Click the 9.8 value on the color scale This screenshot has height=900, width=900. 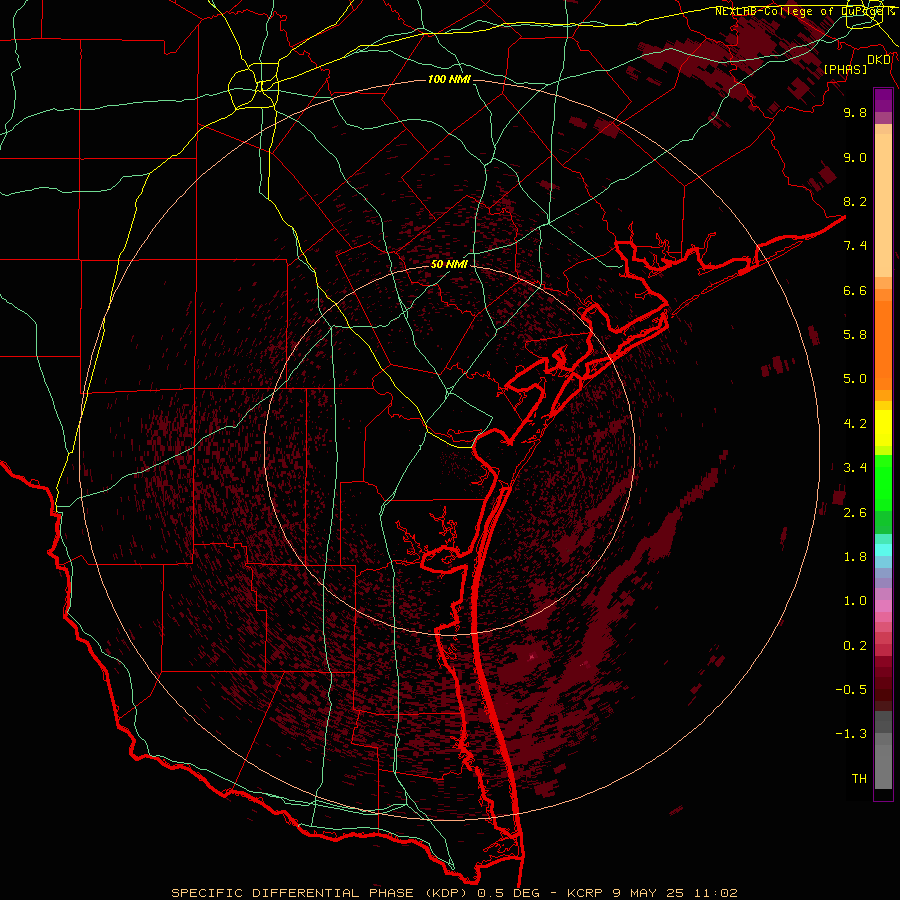tap(855, 112)
